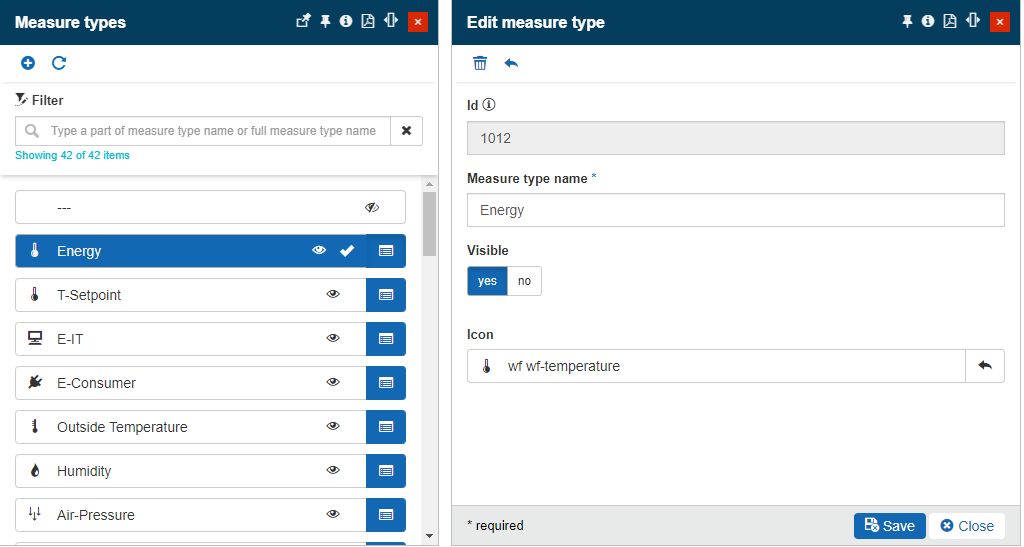Click the Id info icon

point(490,105)
